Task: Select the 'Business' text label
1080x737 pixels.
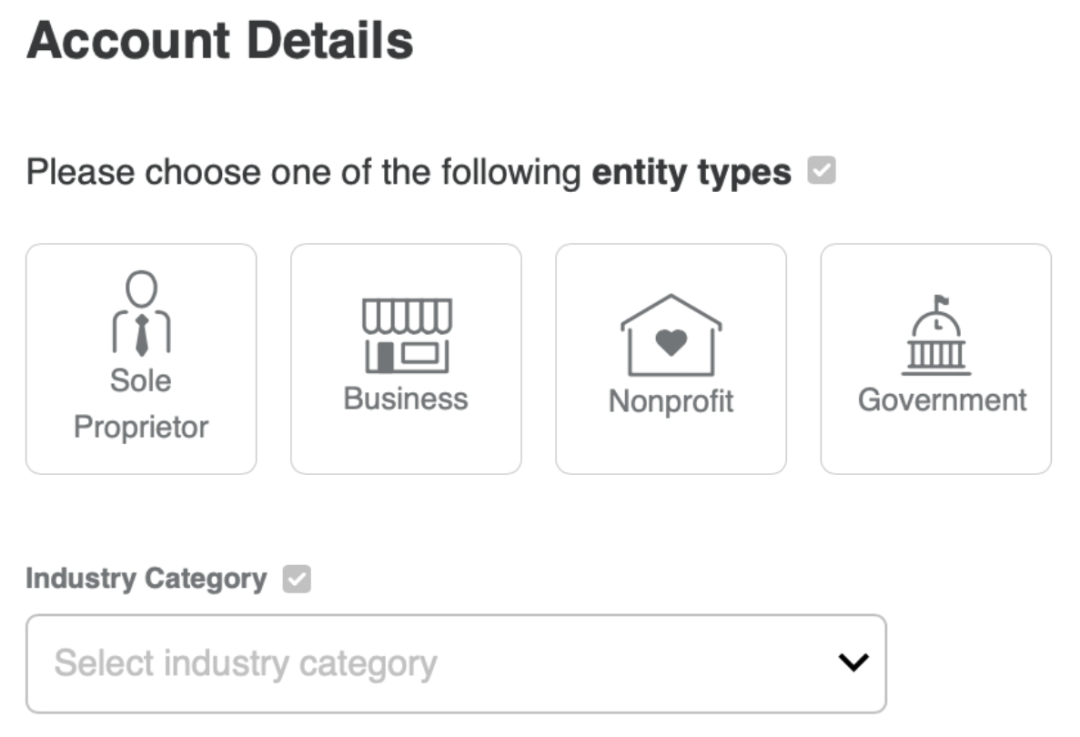Action: (406, 398)
